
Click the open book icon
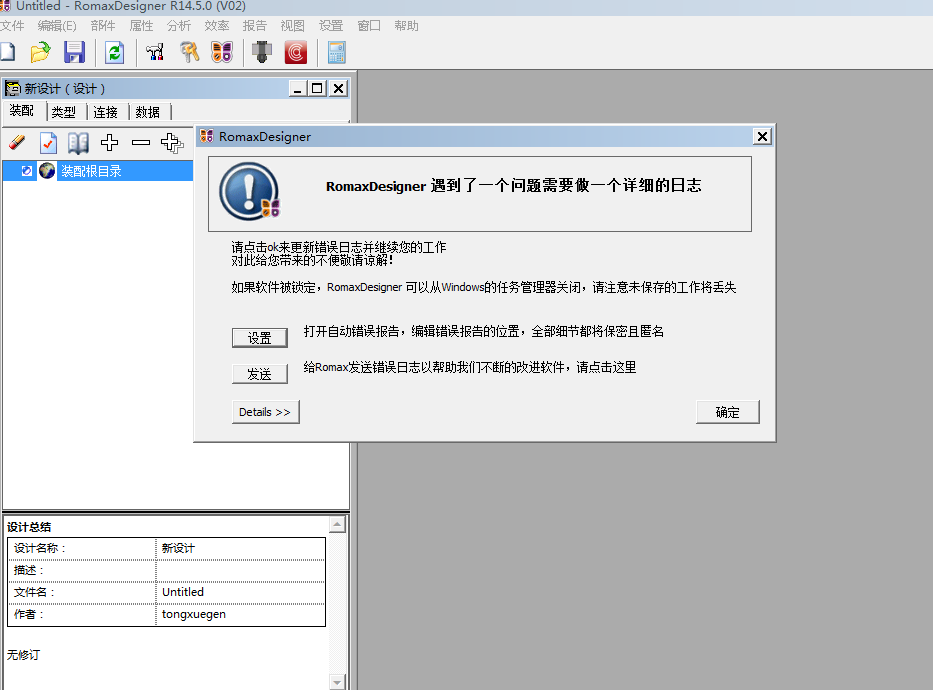(x=78, y=143)
